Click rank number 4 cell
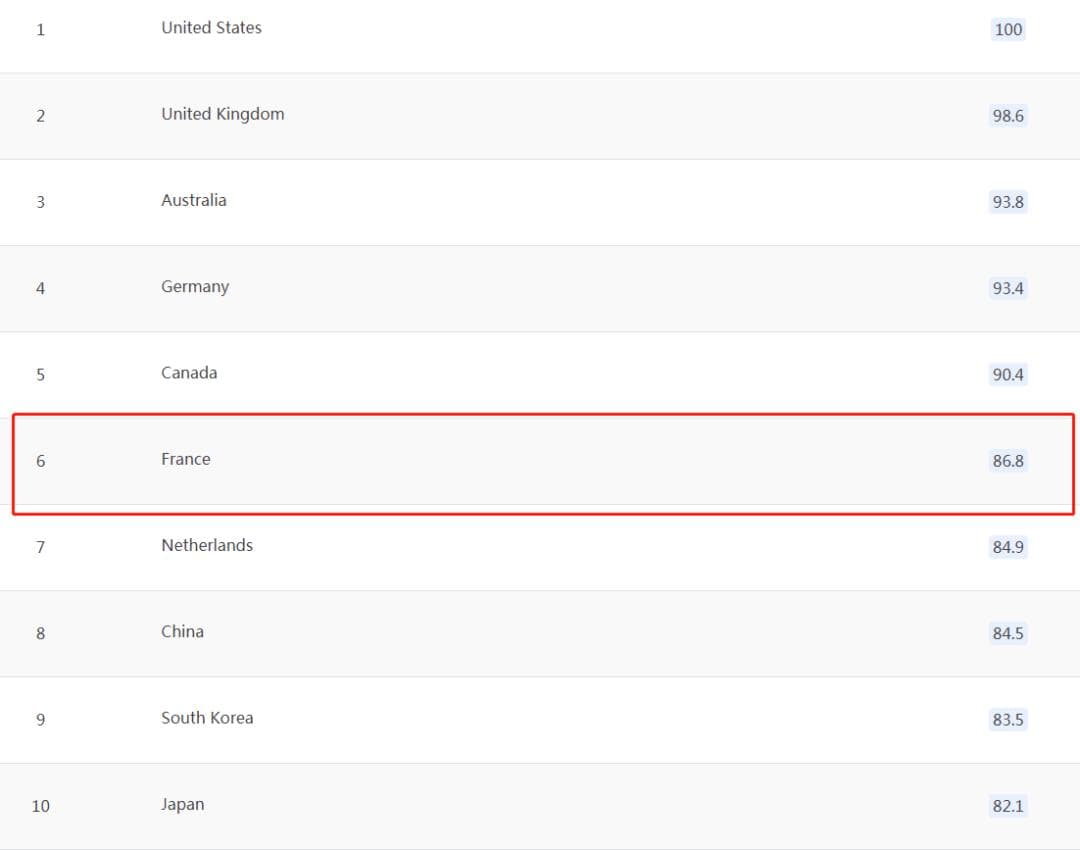 41,288
